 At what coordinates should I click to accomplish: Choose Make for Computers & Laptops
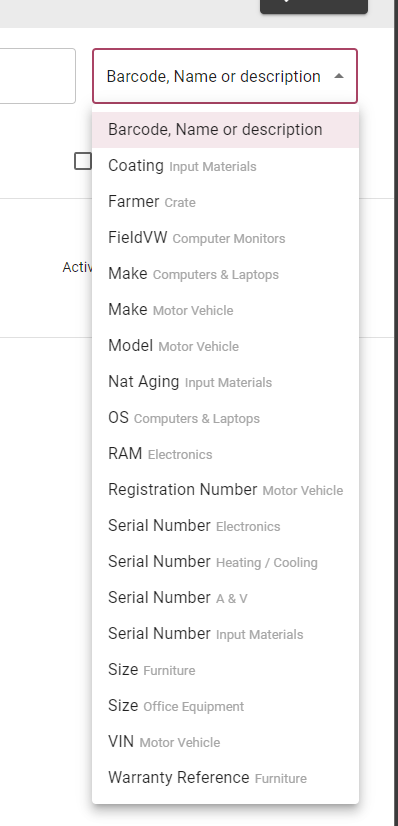[x=225, y=274]
